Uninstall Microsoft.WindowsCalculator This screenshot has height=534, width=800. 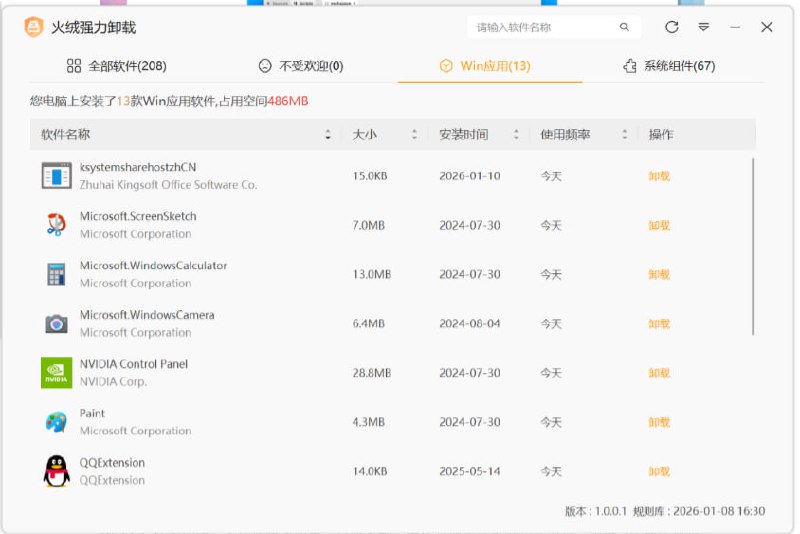pyautogui.click(x=659, y=274)
